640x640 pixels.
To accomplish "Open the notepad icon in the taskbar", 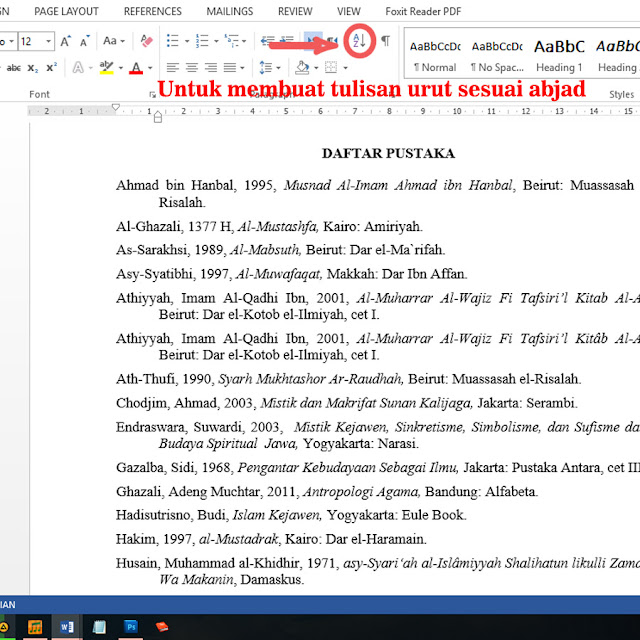I will (x=99, y=627).
